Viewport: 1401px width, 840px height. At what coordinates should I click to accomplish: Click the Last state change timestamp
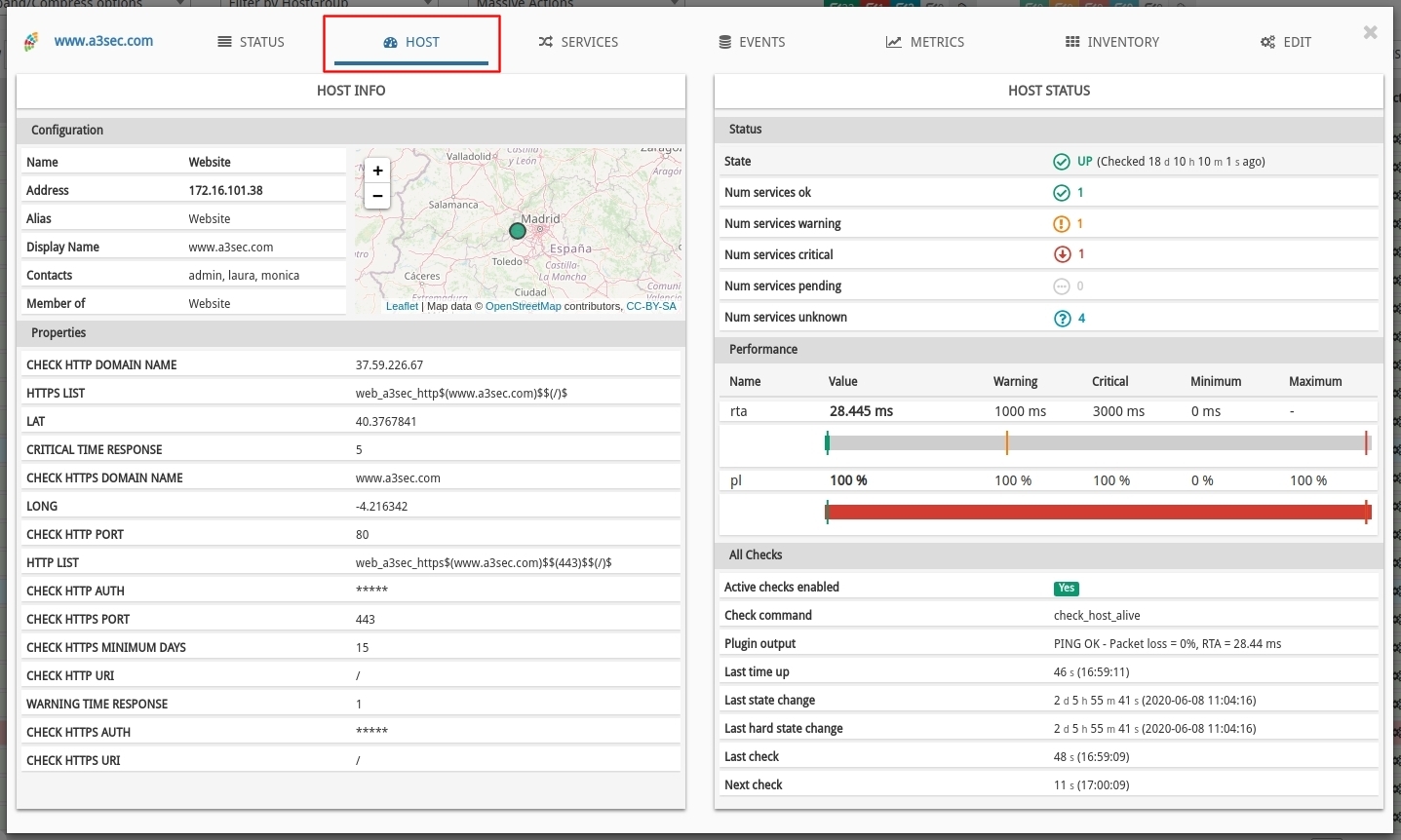click(1154, 701)
